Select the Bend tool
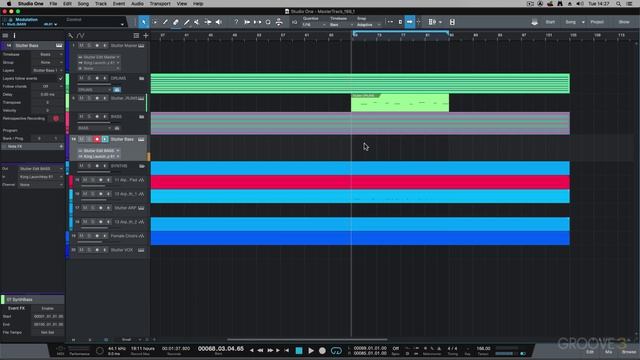This screenshot has height=360, width=640. (208, 22)
